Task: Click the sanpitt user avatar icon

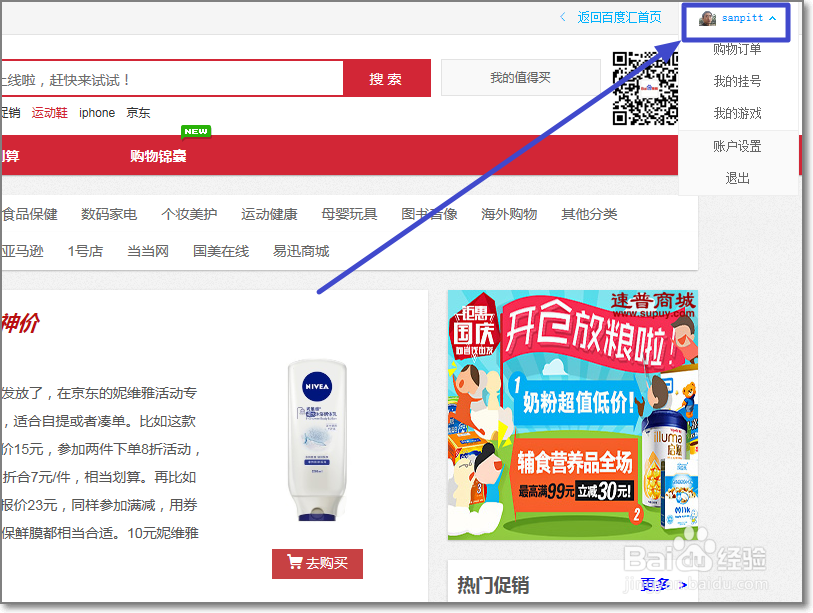Action: click(707, 19)
